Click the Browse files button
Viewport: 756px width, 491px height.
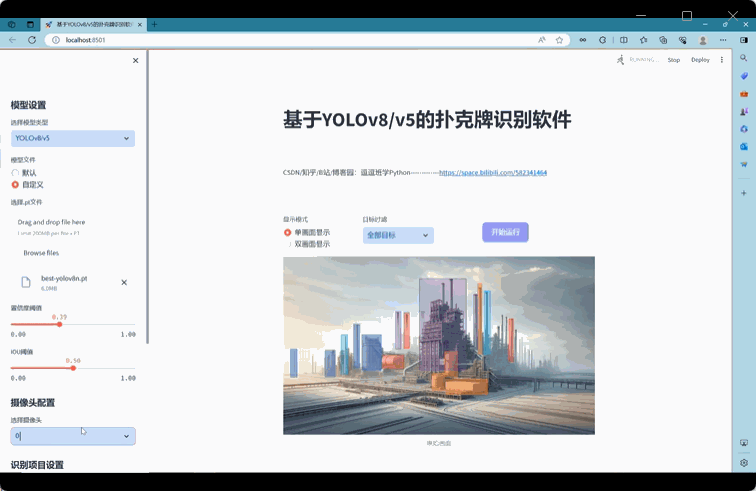tap(41, 253)
